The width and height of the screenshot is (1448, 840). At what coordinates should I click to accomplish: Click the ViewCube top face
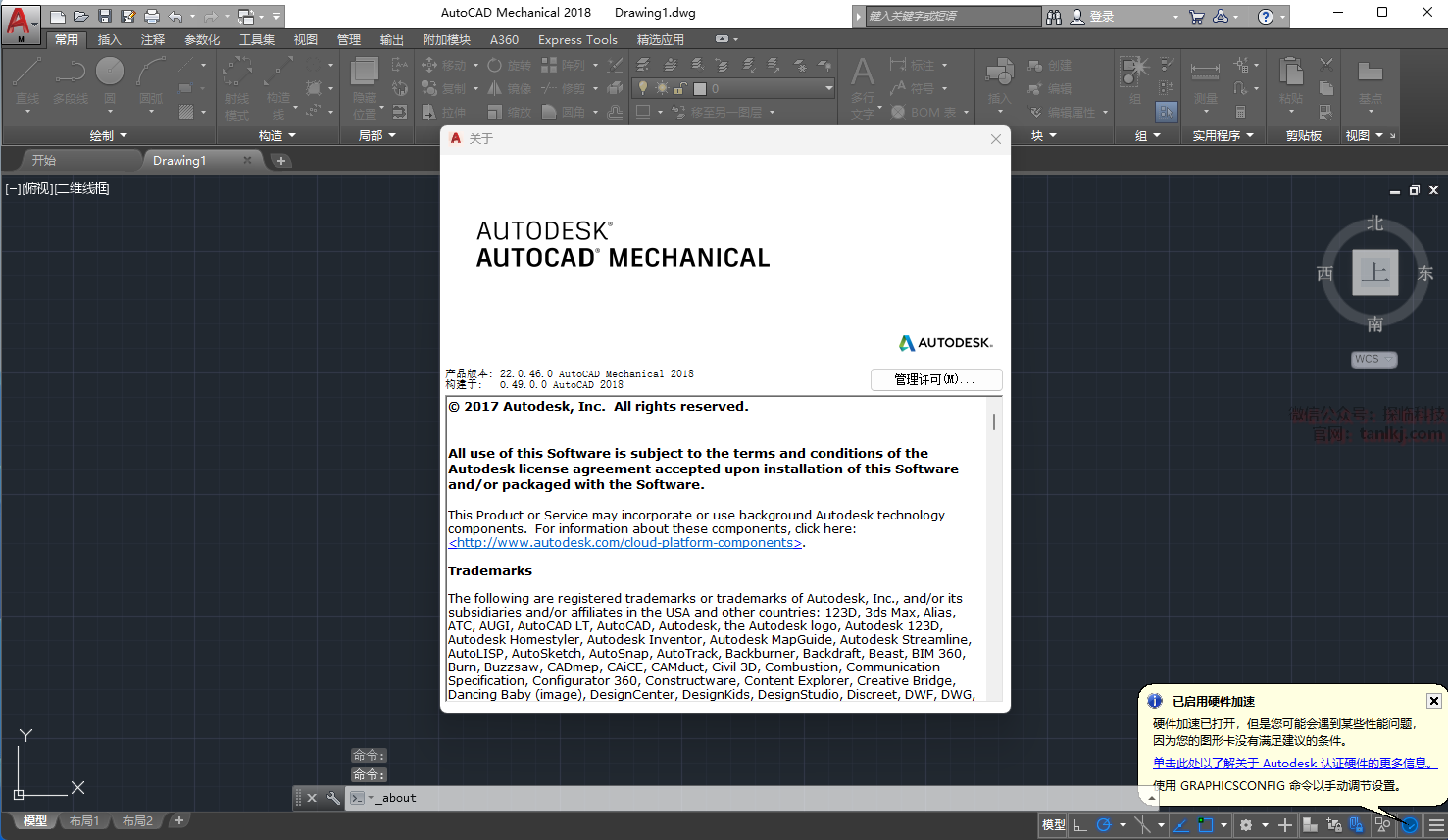(1374, 272)
